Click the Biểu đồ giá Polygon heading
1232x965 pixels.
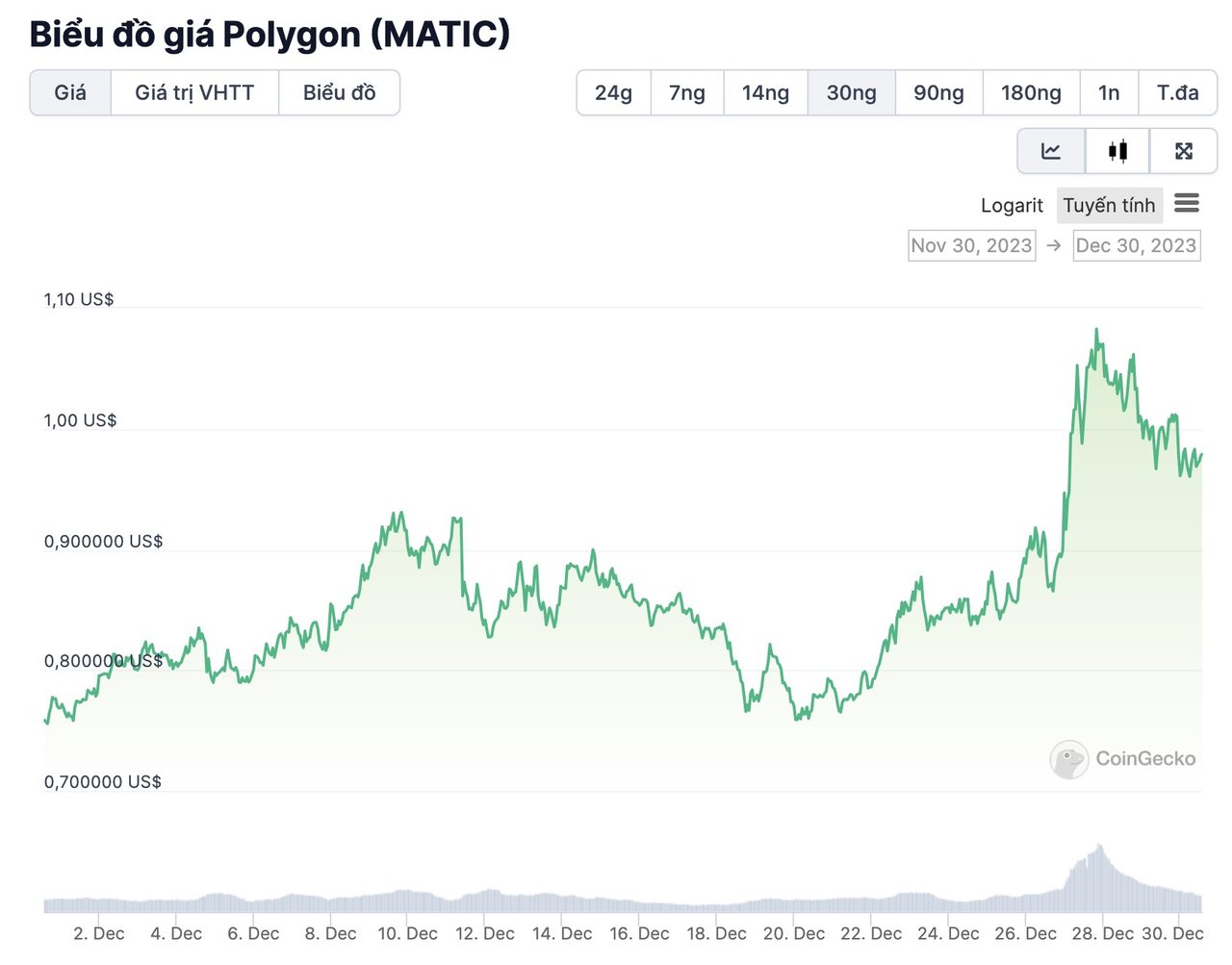(269, 35)
